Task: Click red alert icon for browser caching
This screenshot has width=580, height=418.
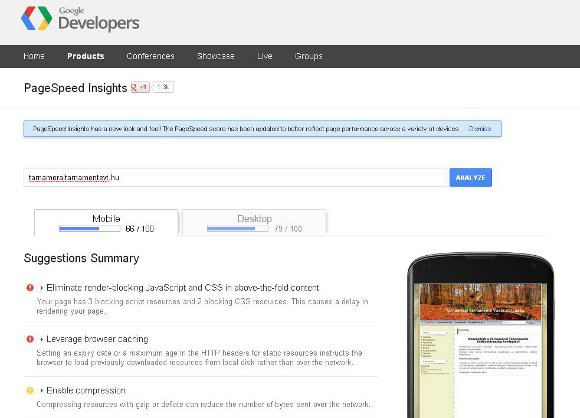Action: 30,339
